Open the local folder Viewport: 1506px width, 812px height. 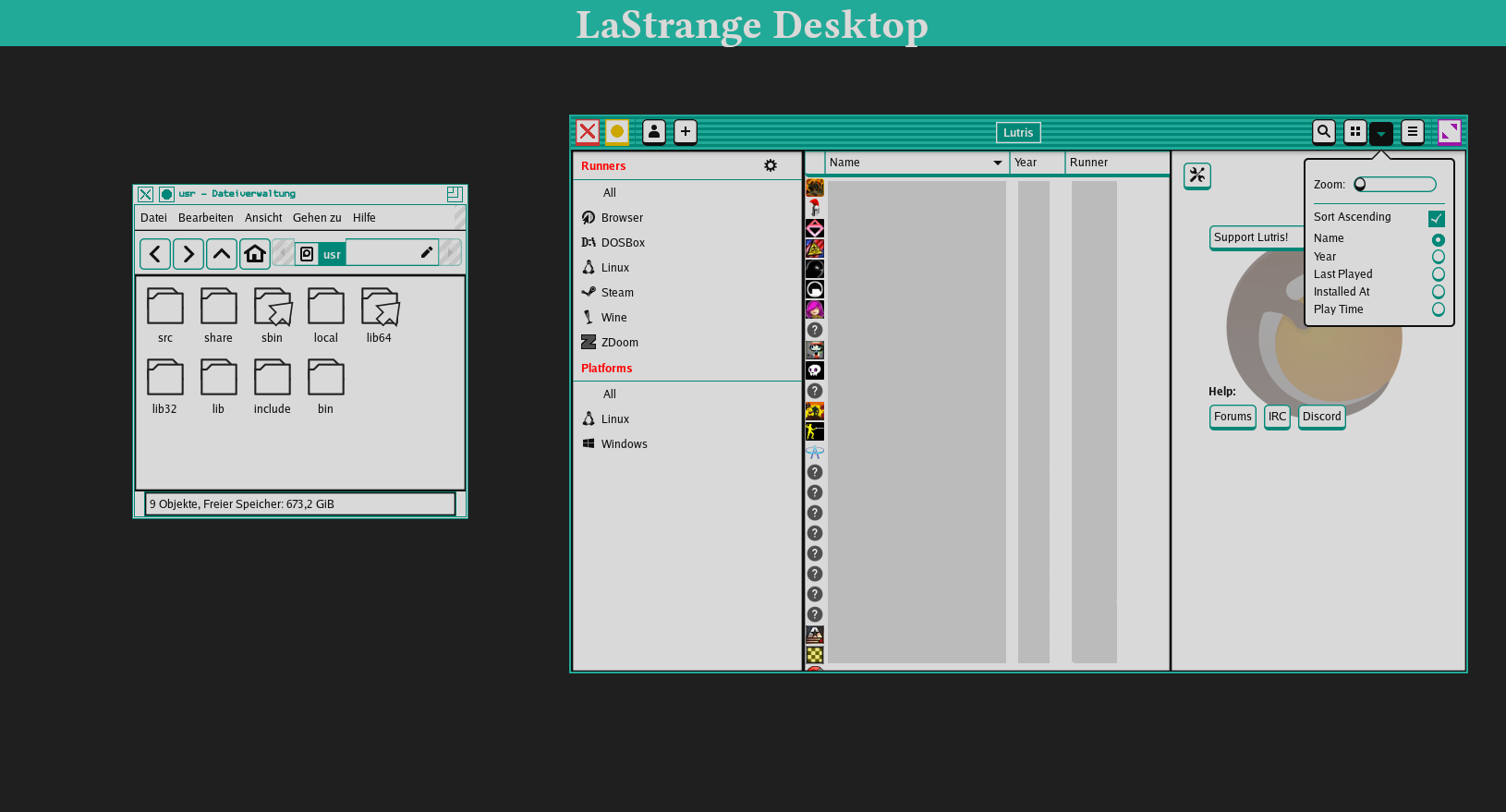coord(326,316)
